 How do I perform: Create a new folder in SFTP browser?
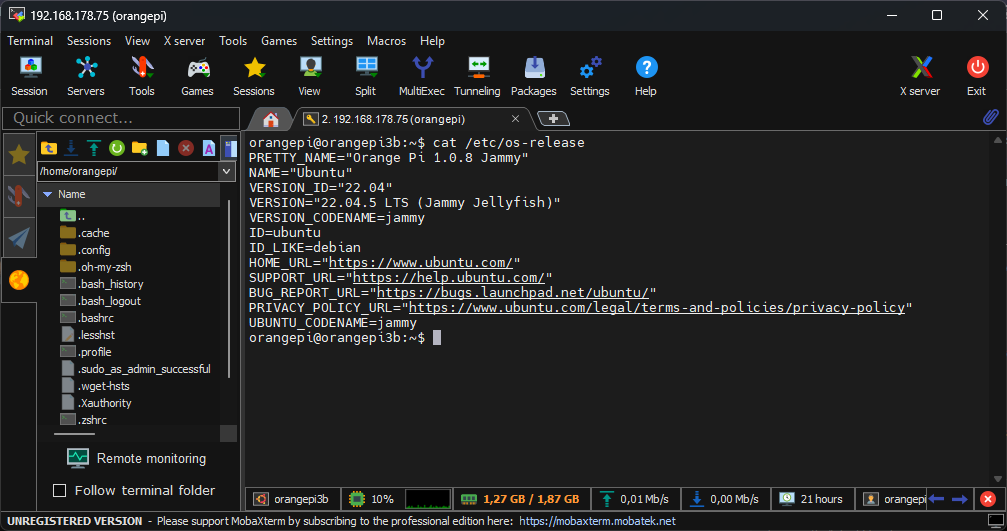click(140, 148)
